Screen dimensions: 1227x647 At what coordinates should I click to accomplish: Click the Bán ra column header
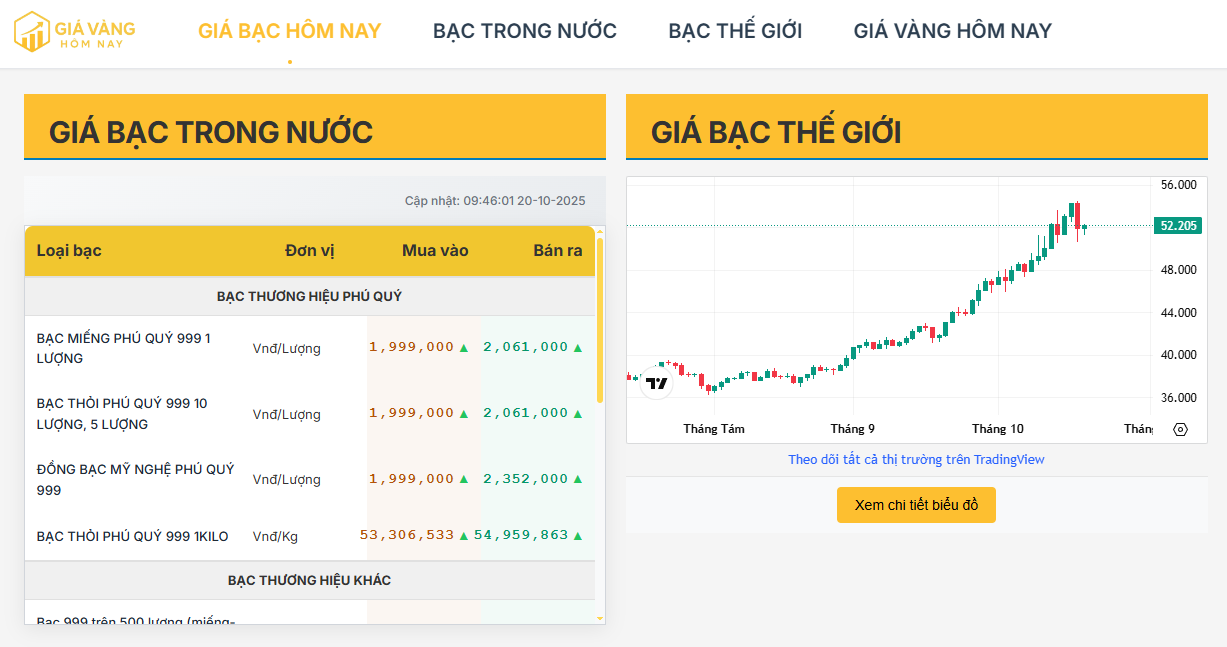click(557, 251)
